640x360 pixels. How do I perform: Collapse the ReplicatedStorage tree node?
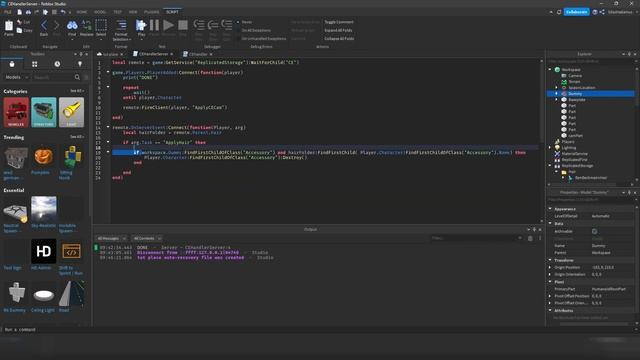[x=550, y=166]
